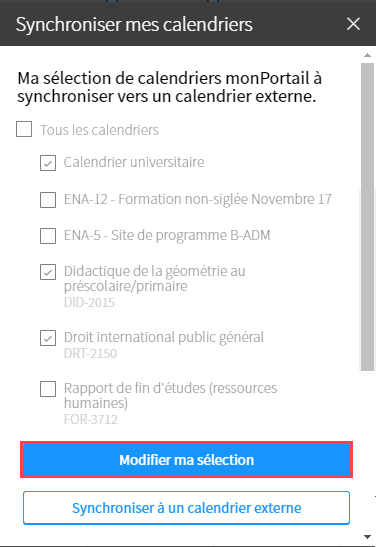Enable the ENA-12 Formation non-siglée checkbox
Screen dimensions: 376x547
(x=48, y=200)
